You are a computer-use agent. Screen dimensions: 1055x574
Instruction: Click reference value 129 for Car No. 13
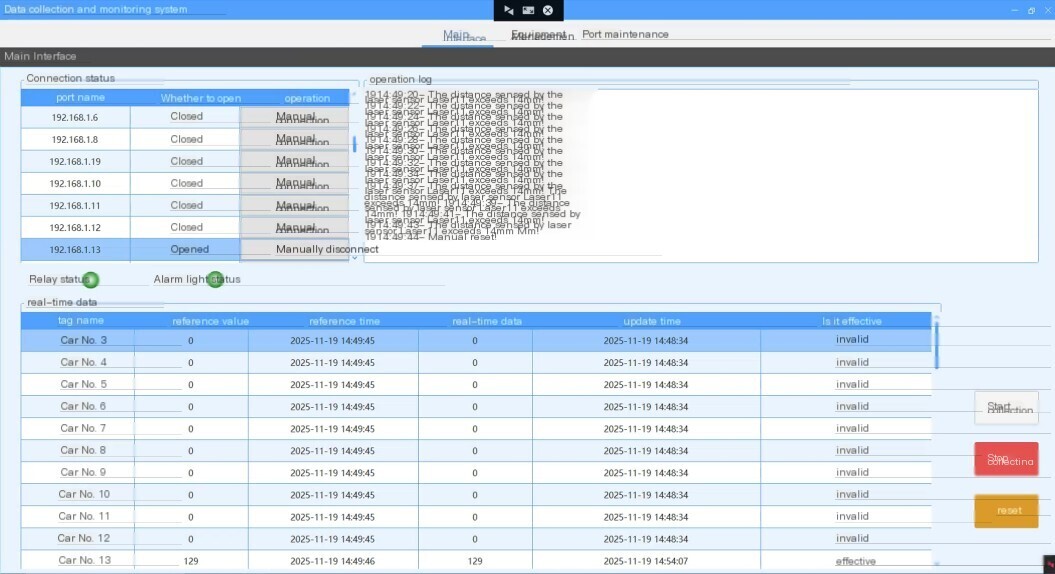(x=191, y=561)
